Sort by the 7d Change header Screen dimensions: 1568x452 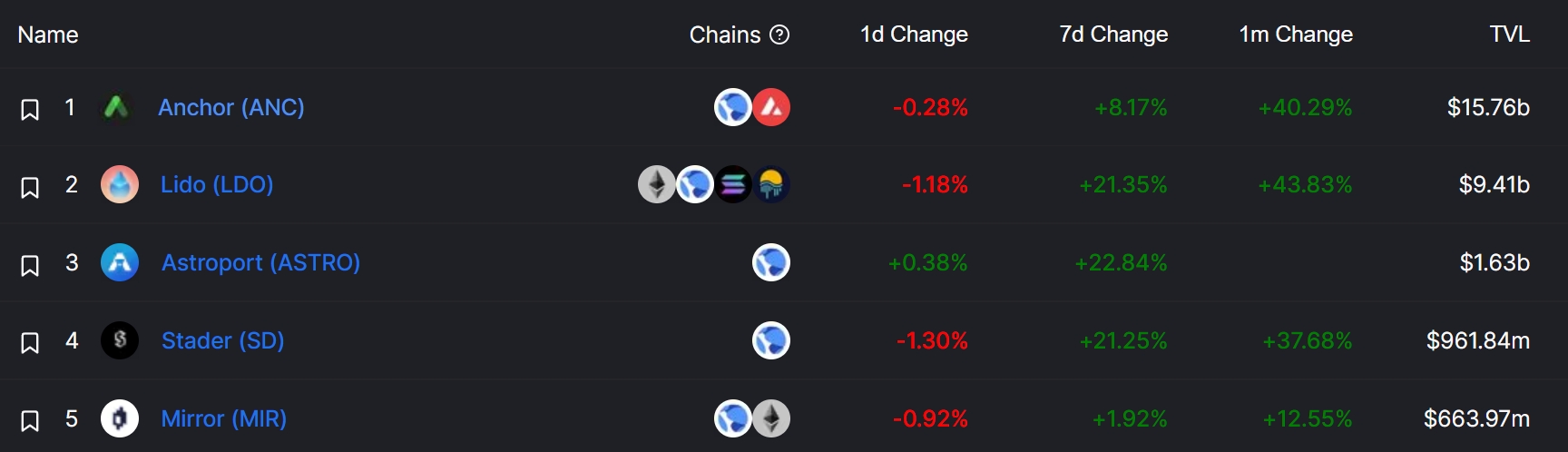[1113, 34]
